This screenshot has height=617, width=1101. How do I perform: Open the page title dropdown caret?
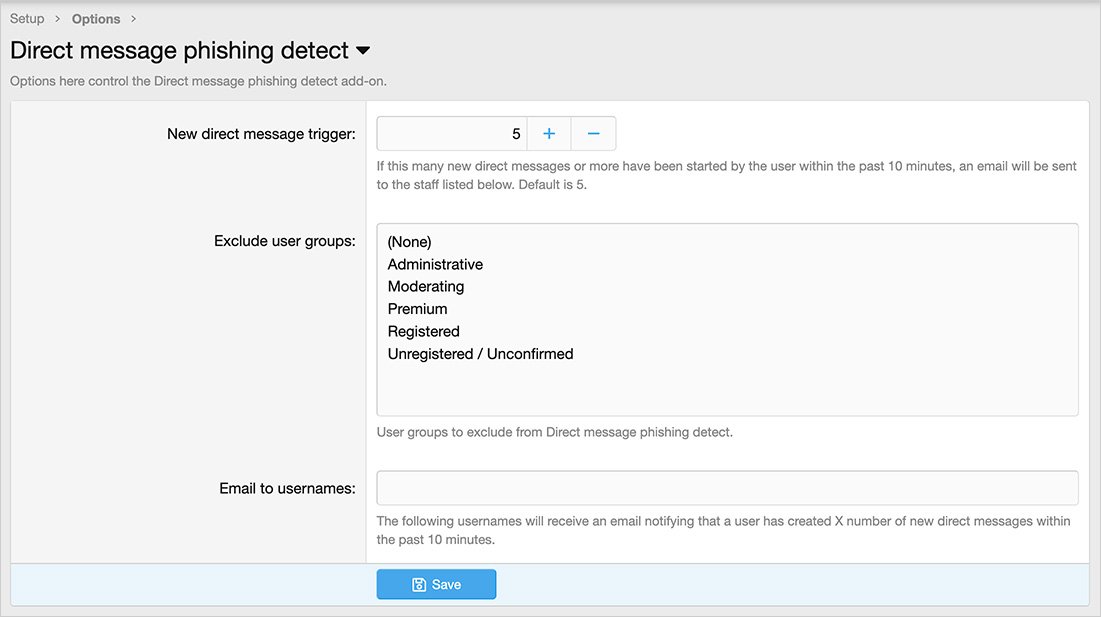click(x=363, y=50)
